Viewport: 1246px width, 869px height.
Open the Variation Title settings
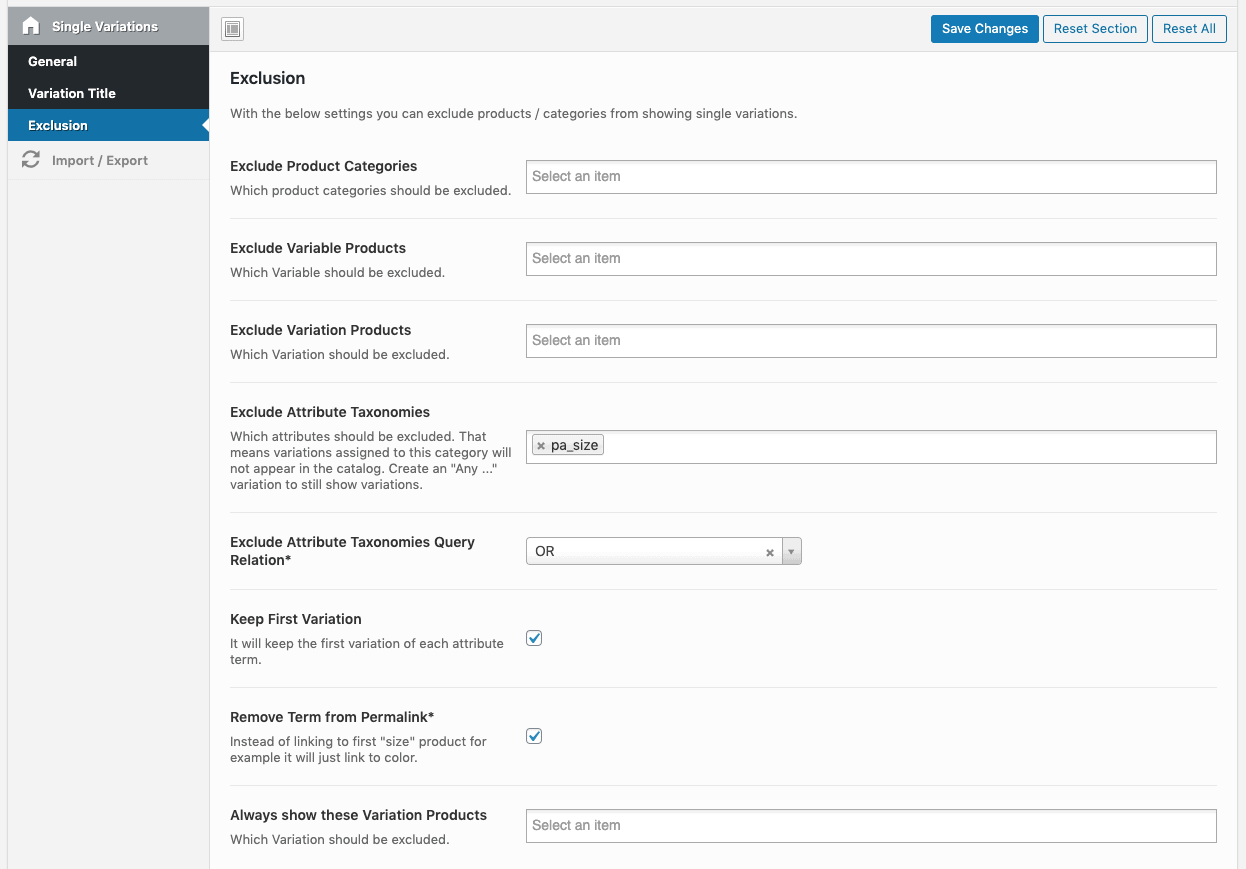tap(73, 93)
